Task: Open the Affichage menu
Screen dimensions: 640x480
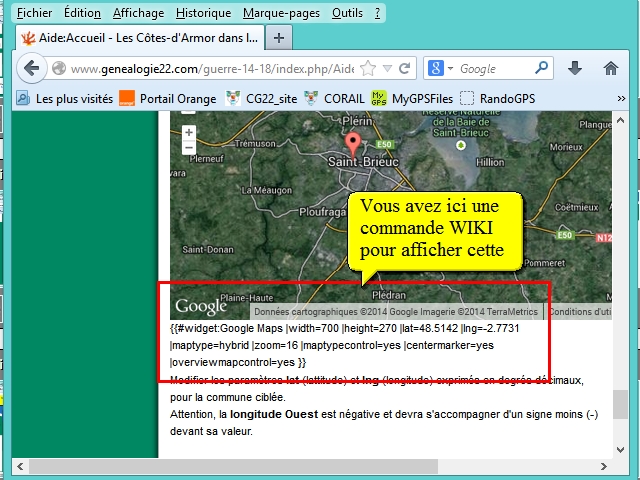Action: click(138, 13)
